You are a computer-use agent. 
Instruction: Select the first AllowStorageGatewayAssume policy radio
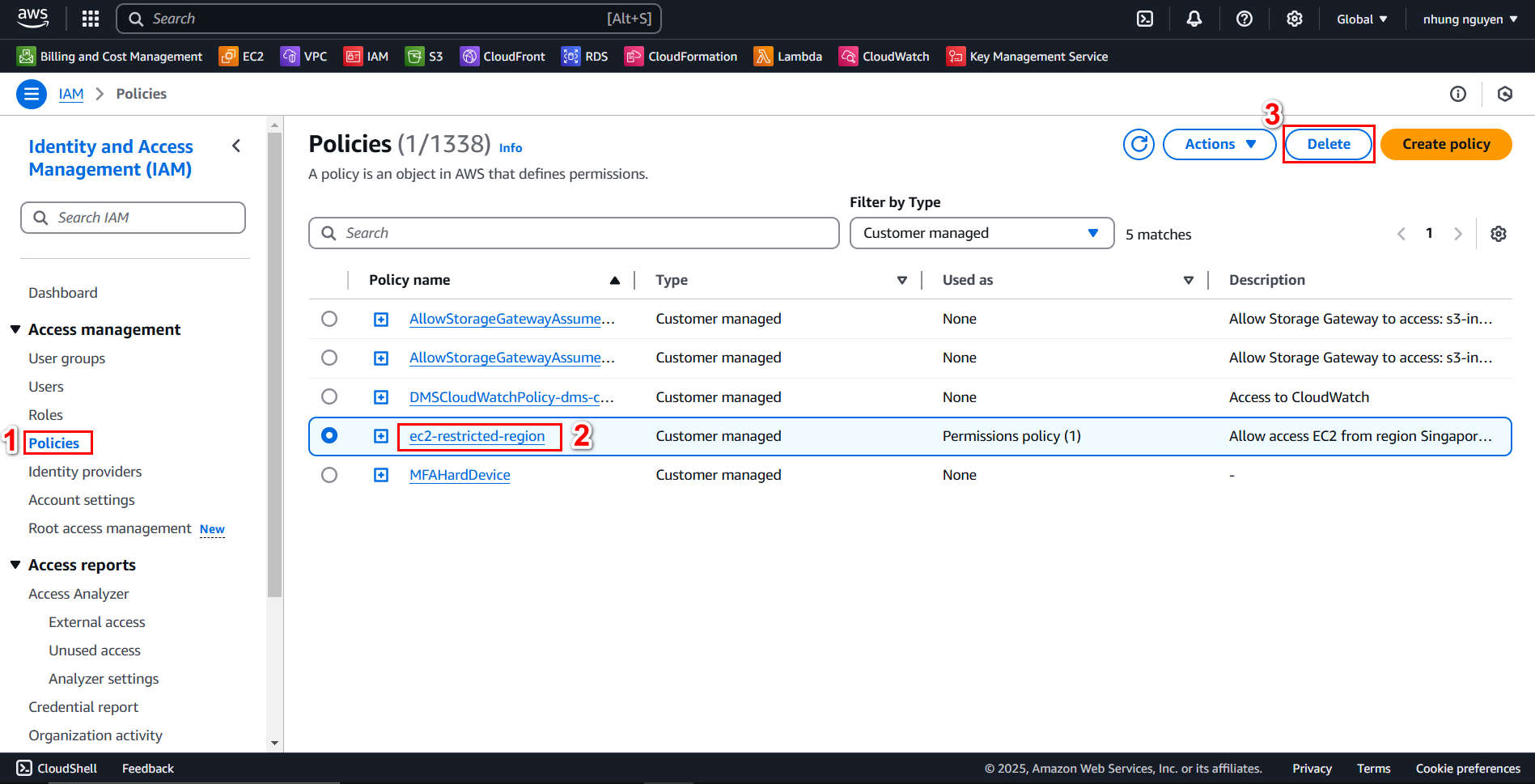click(x=329, y=319)
